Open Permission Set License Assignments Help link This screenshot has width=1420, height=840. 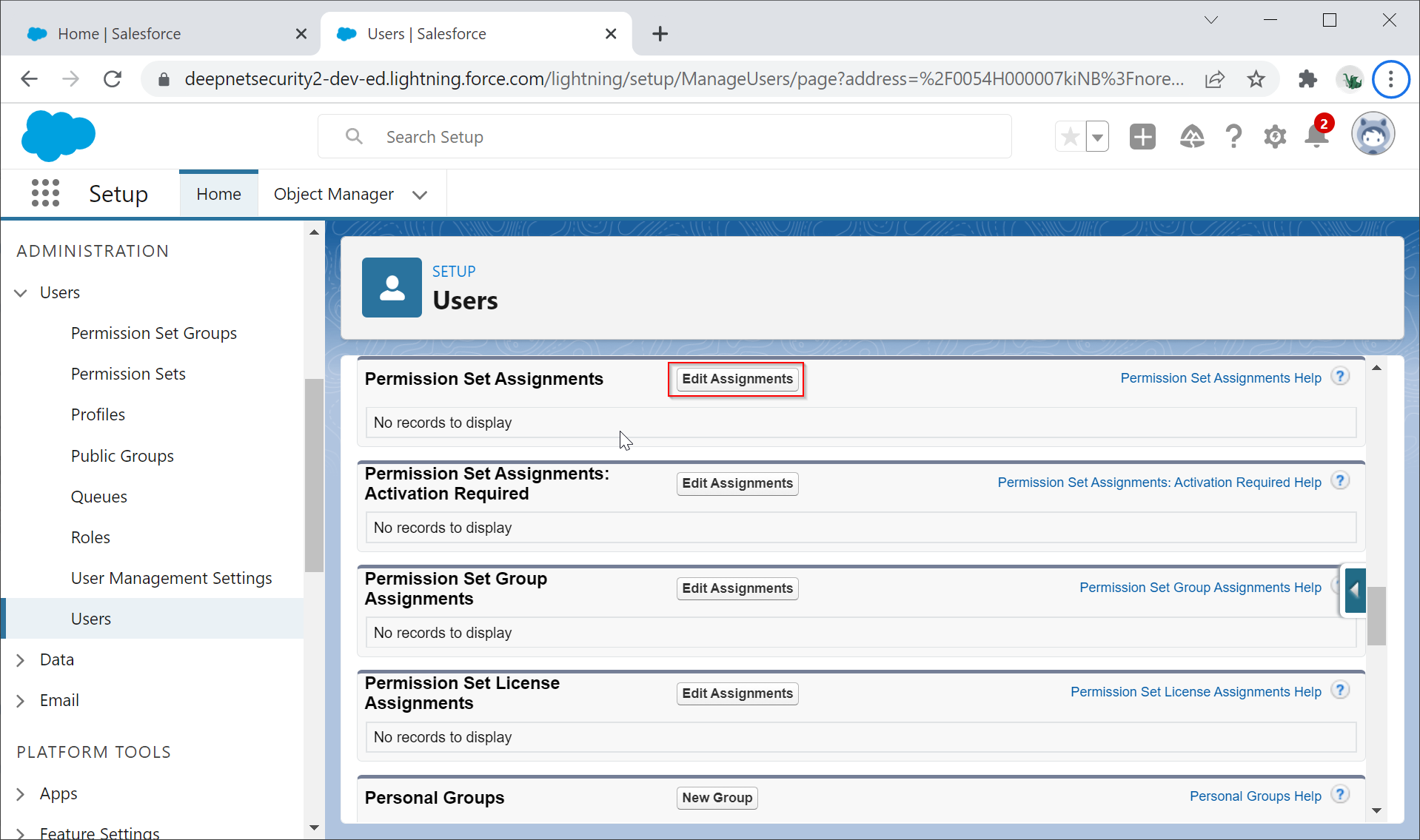[x=1195, y=692]
